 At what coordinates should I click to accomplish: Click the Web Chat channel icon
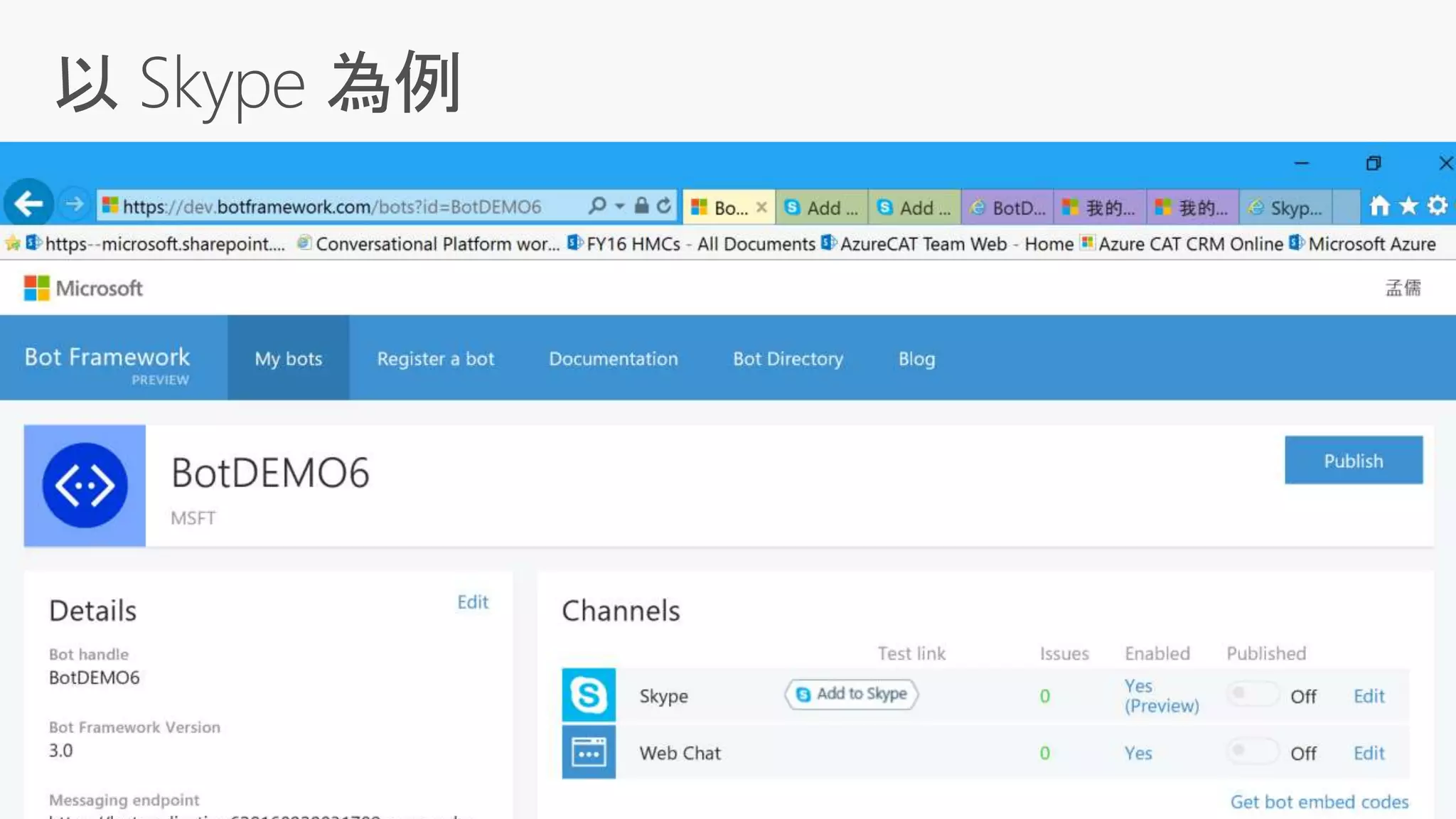[x=589, y=752]
